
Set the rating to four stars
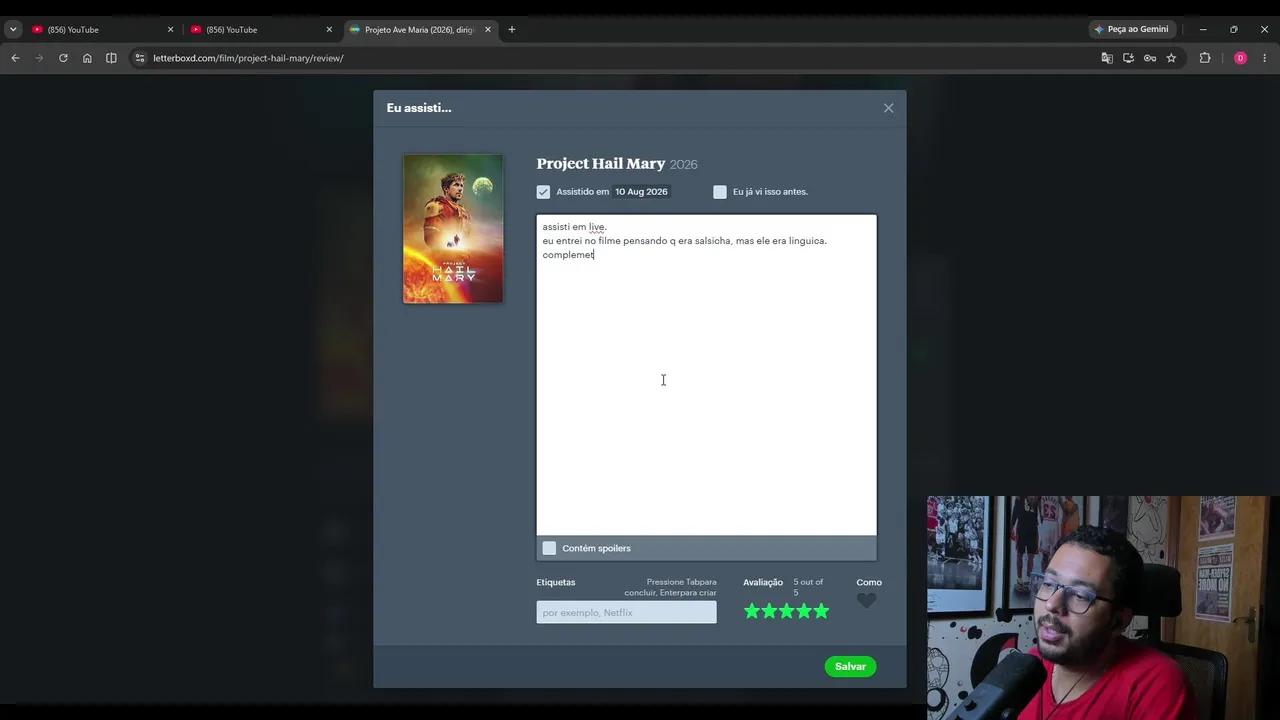pos(804,611)
